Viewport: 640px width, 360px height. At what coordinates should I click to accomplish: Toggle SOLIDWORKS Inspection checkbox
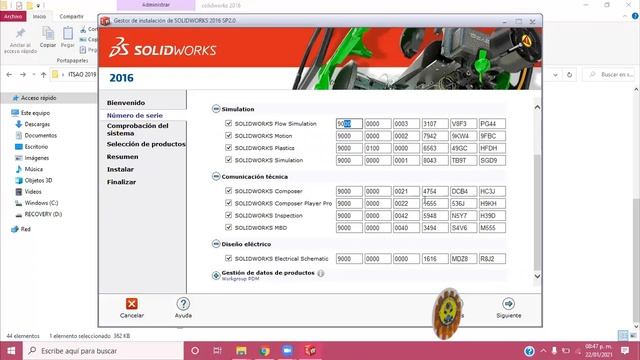tap(229, 215)
